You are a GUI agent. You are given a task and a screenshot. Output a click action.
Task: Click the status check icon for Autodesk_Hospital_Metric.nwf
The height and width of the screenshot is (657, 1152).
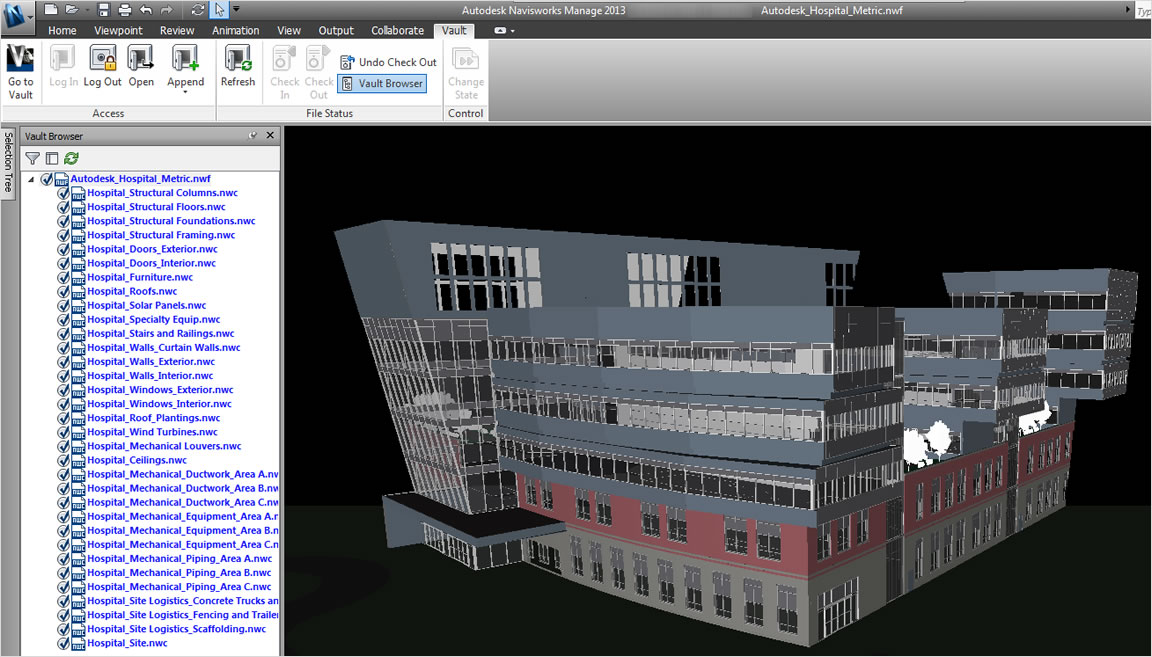click(47, 179)
